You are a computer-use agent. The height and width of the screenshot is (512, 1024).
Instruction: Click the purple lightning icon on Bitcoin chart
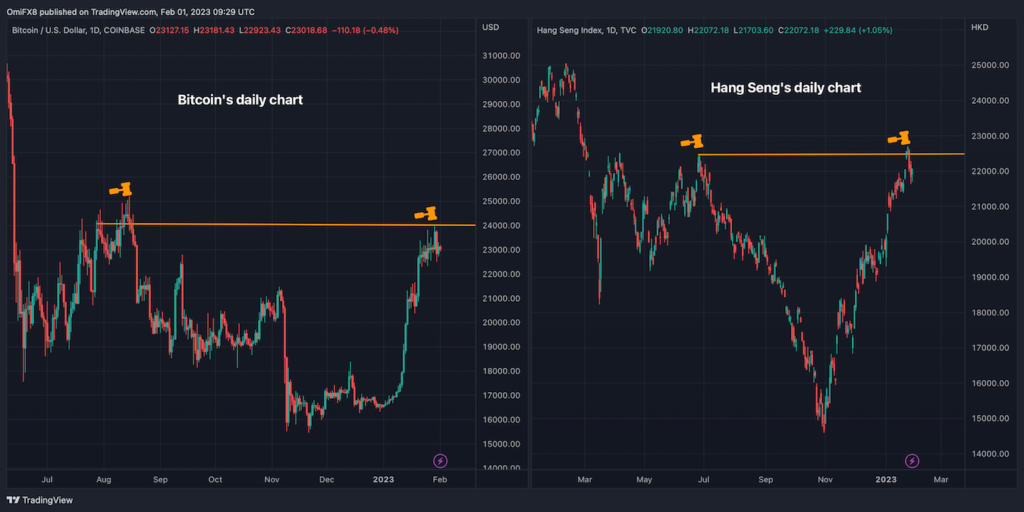pyautogui.click(x=441, y=461)
